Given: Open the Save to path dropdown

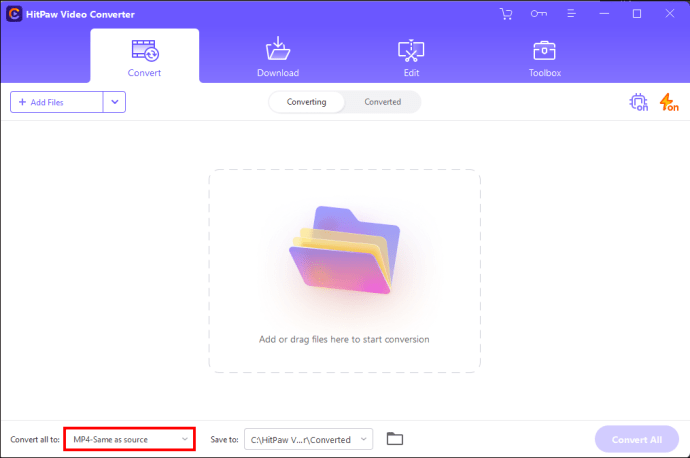Looking at the screenshot, I should (x=308, y=439).
